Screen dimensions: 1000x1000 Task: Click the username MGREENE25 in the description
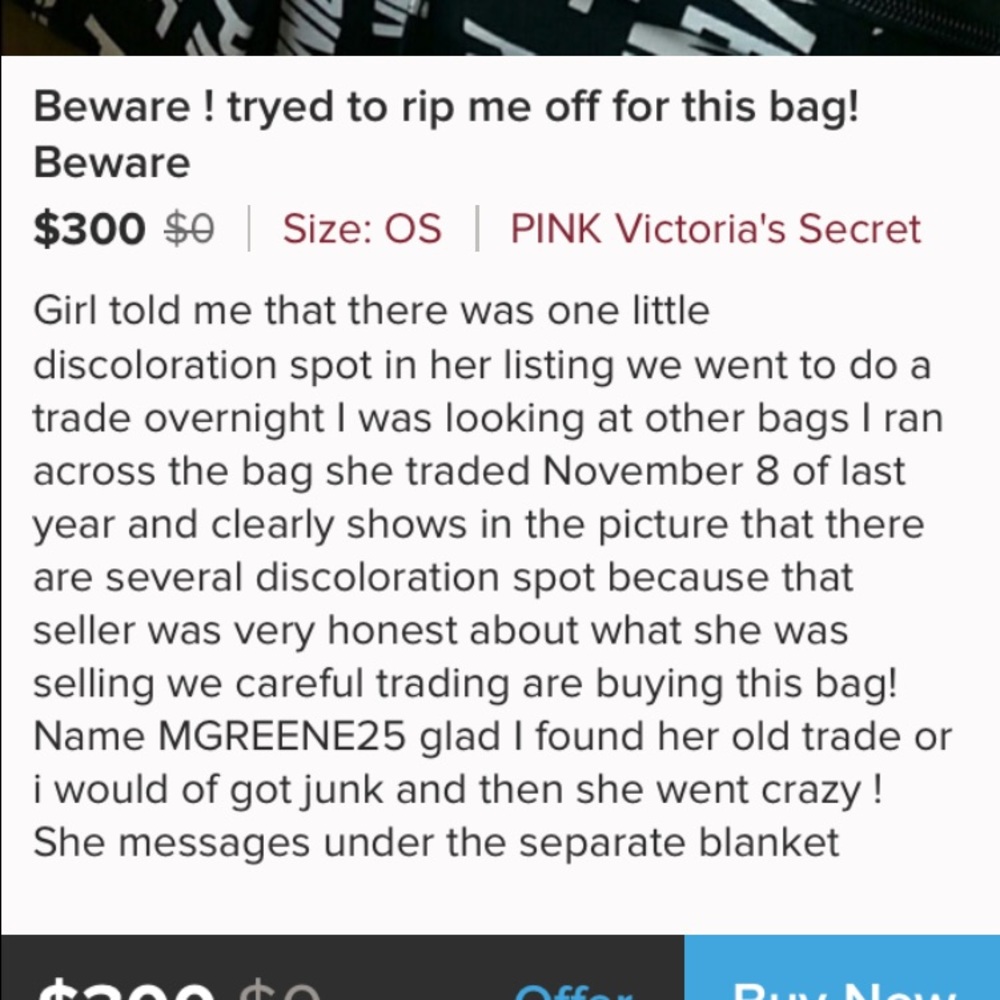click(x=283, y=737)
